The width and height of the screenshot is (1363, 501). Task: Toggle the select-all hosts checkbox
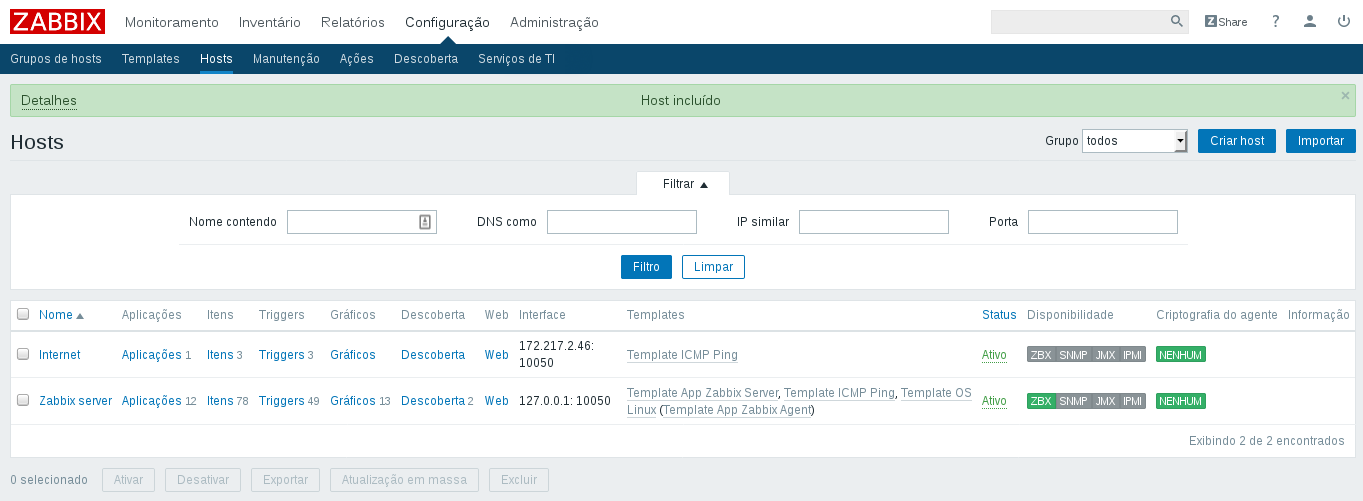pos(23,314)
